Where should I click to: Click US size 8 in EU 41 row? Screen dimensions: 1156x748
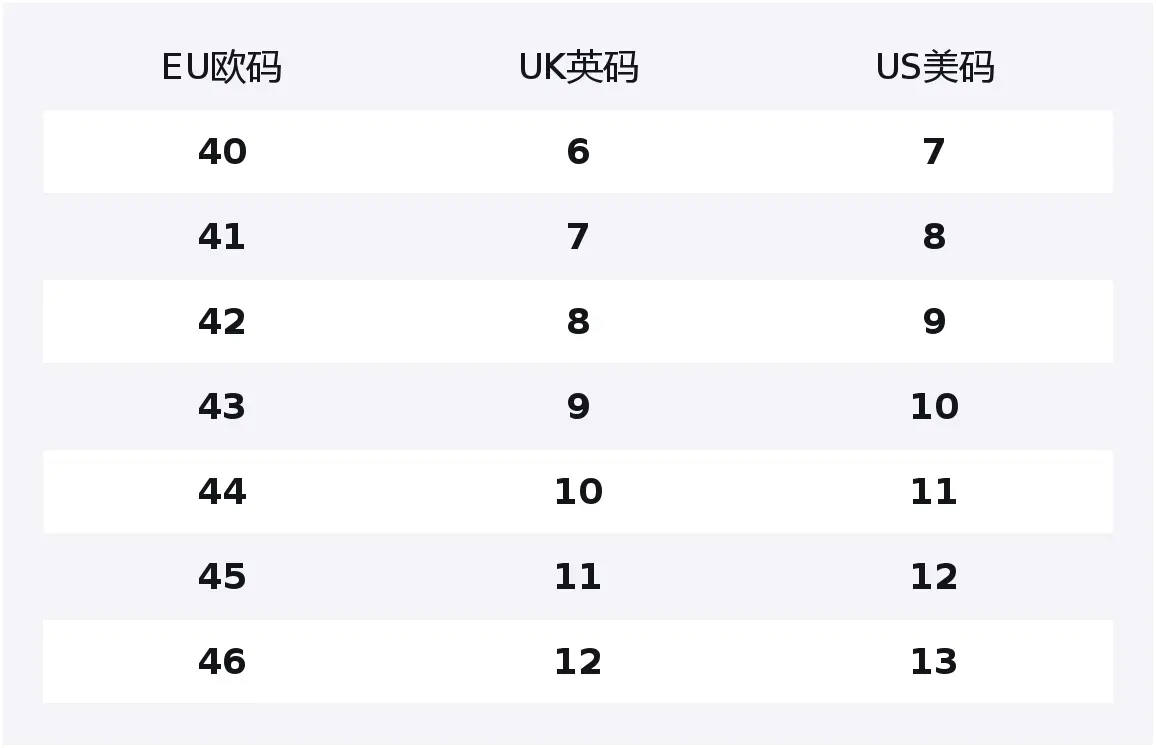pyautogui.click(x=934, y=237)
